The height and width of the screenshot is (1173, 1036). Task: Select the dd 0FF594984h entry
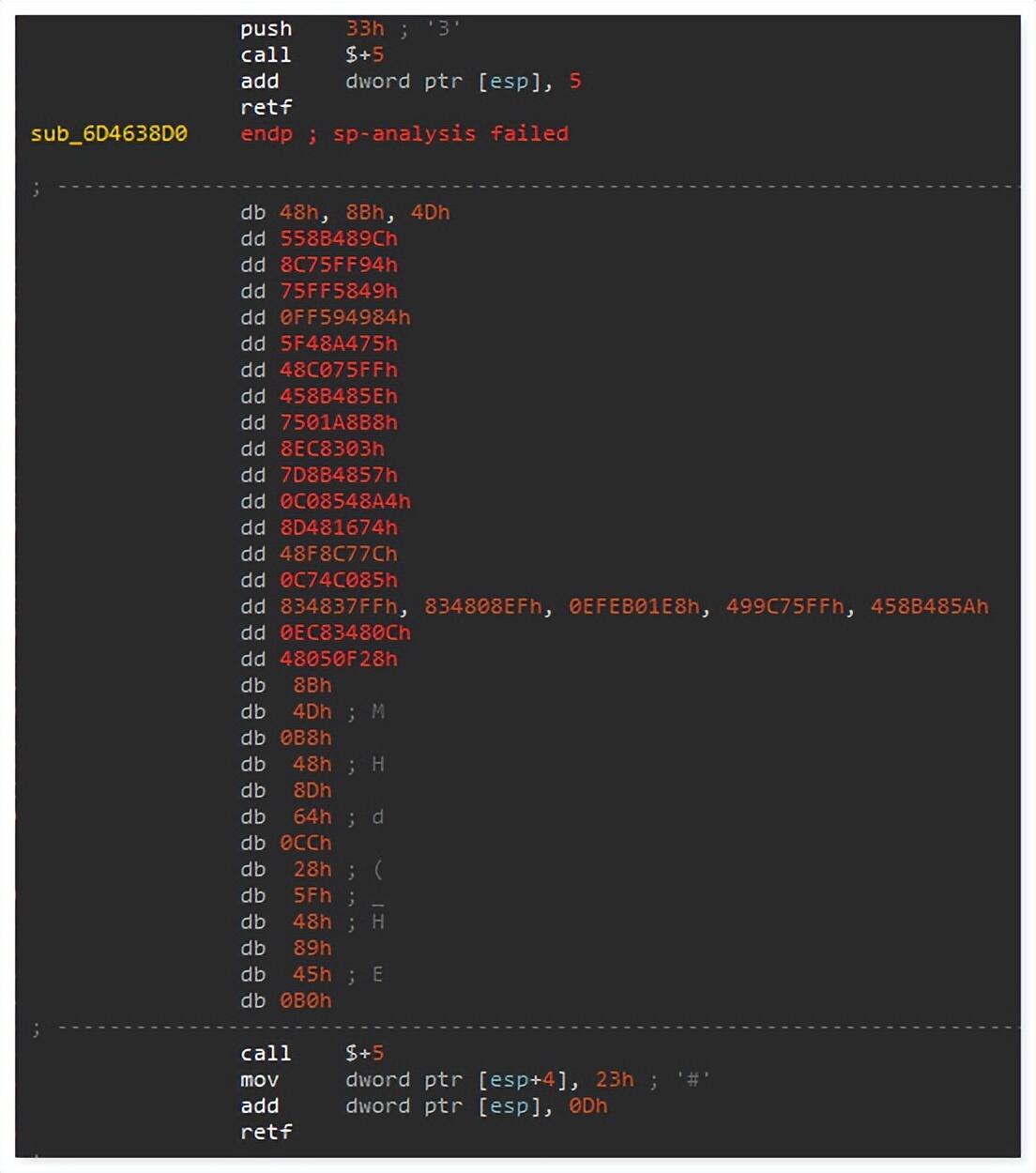point(325,318)
